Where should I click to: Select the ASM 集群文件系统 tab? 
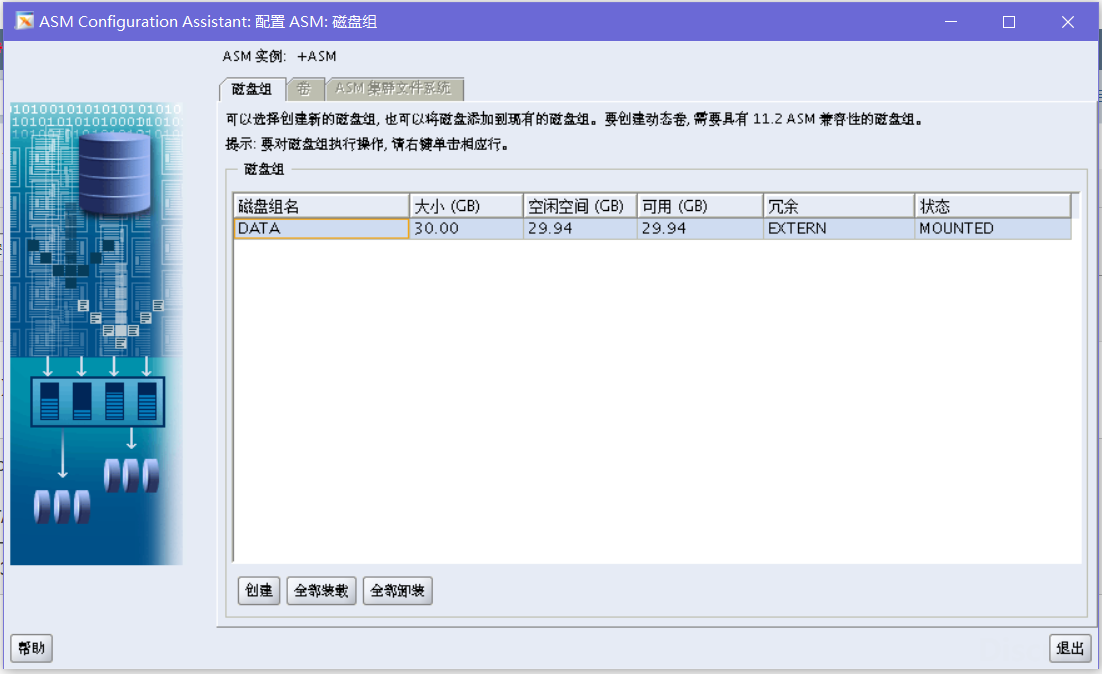[x=393, y=89]
